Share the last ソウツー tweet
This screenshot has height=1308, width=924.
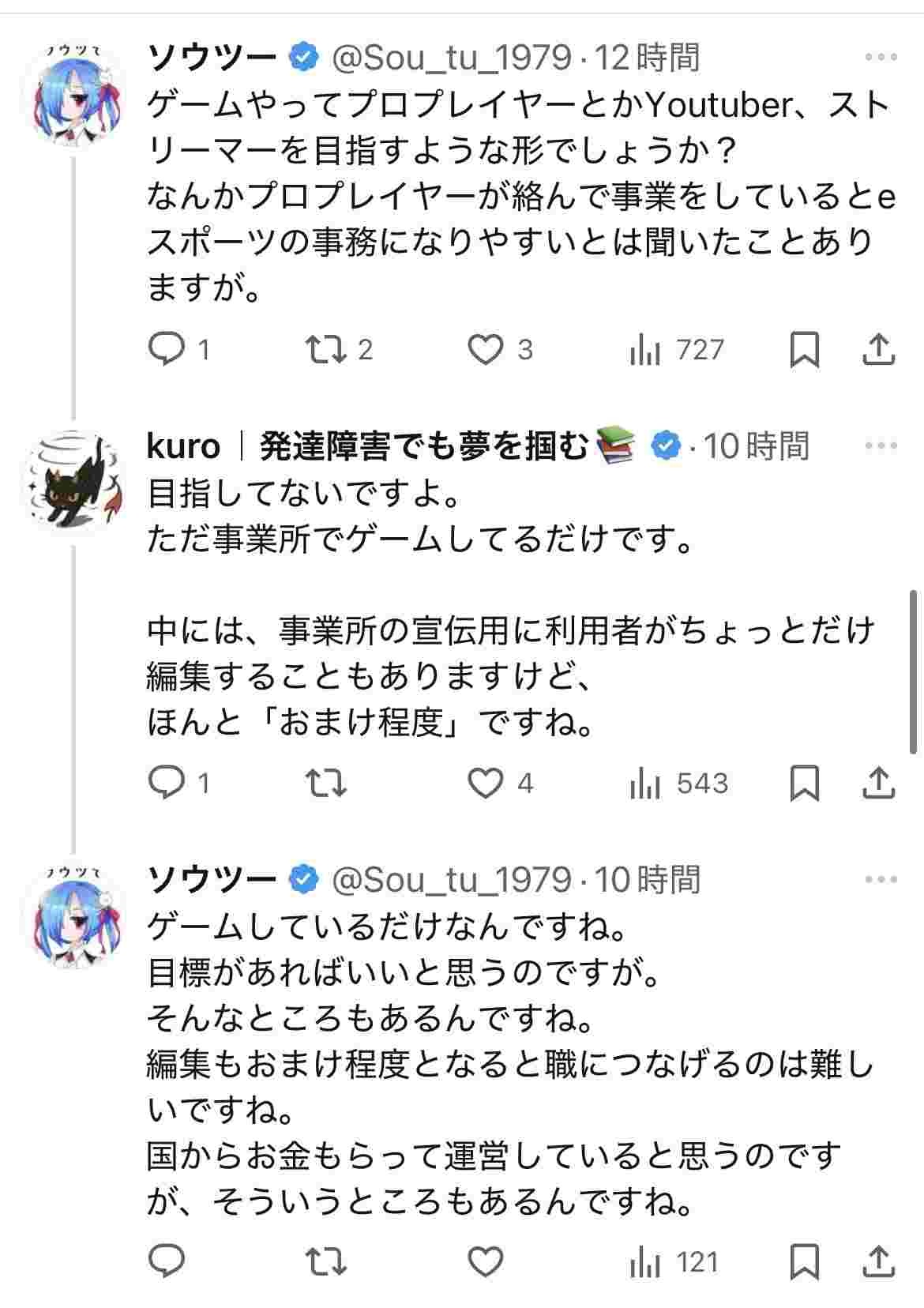[x=878, y=1261]
